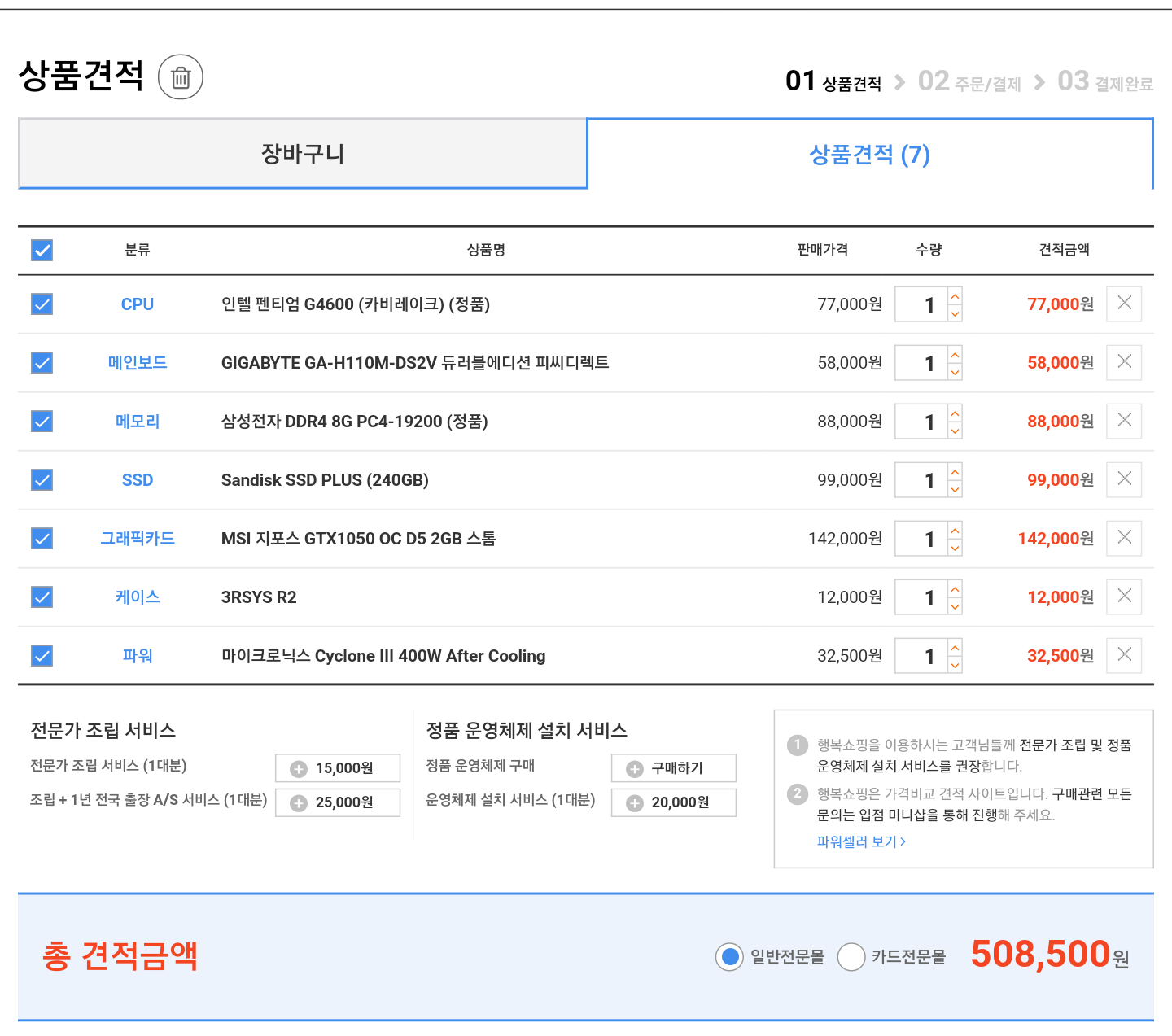Remove the SSD row with X icon
Screen dimensions: 1172x1036
(x=1124, y=479)
